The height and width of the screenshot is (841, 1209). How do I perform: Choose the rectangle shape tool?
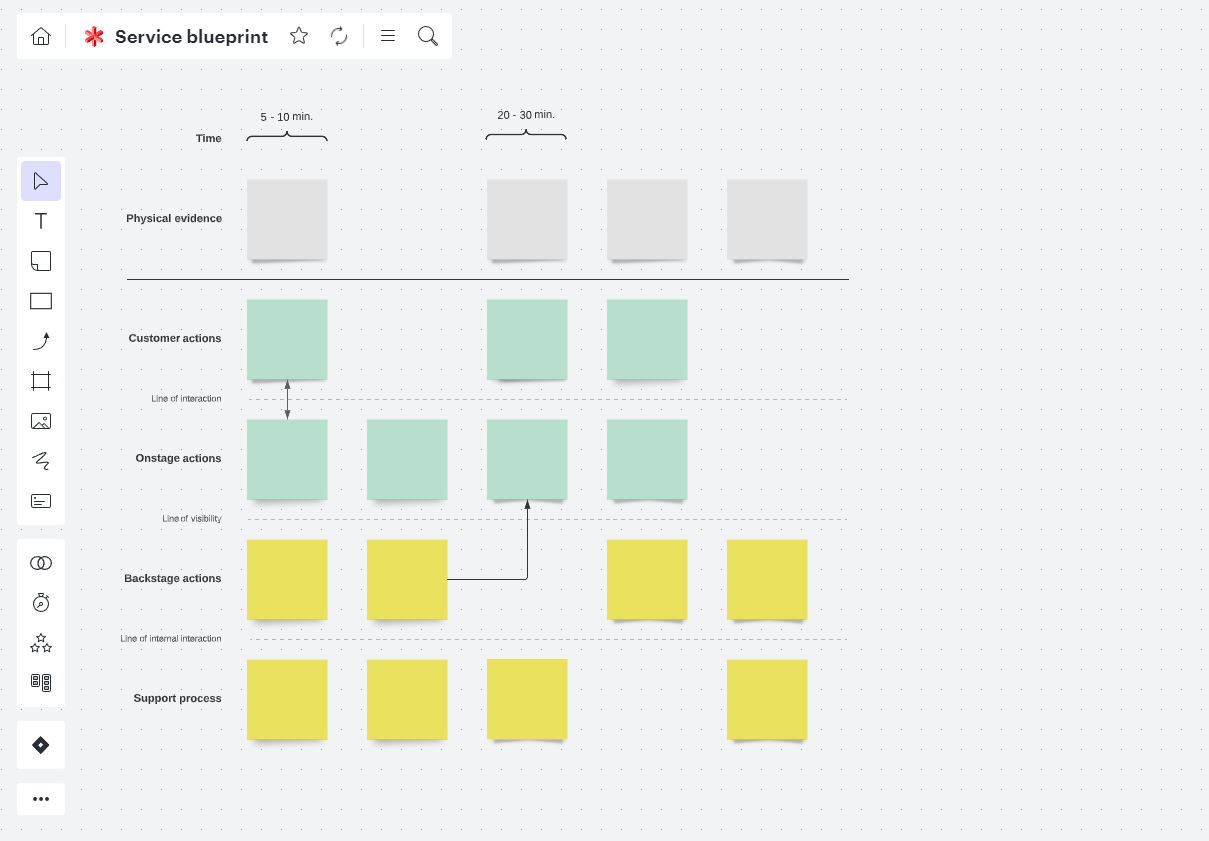pyautogui.click(x=40, y=300)
